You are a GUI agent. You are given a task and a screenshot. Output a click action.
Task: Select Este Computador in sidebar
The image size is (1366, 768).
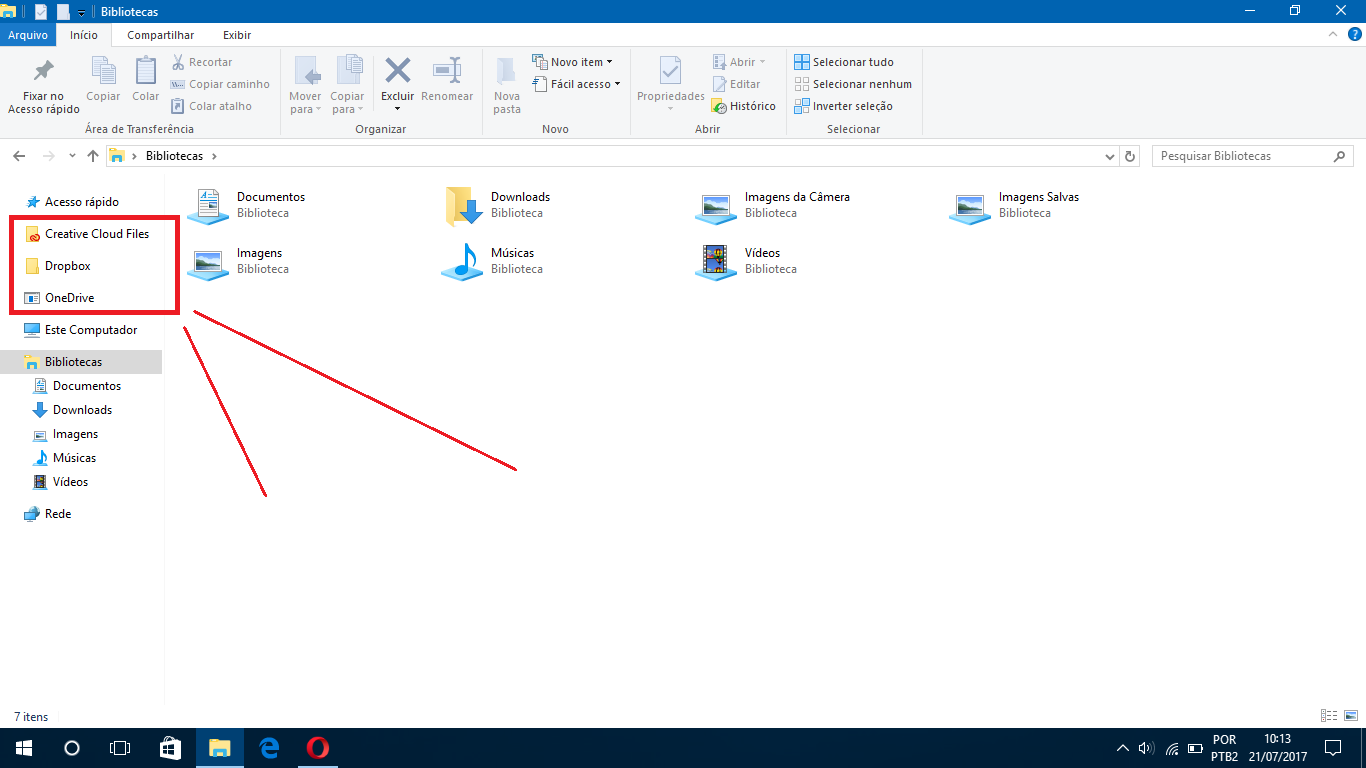point(81,330)
